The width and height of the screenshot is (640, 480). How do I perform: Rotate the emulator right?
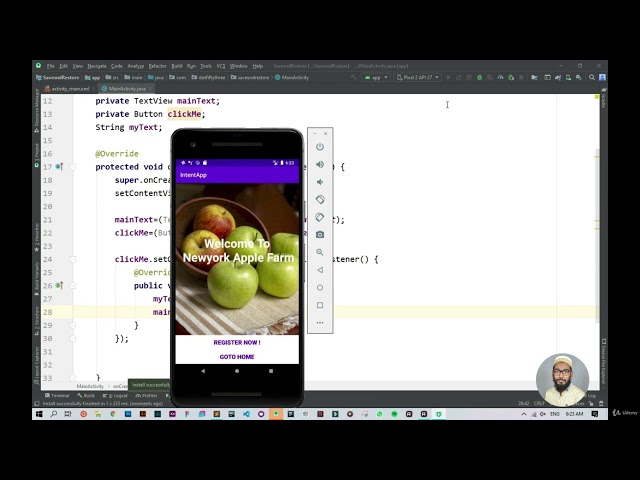click(320, 217)
